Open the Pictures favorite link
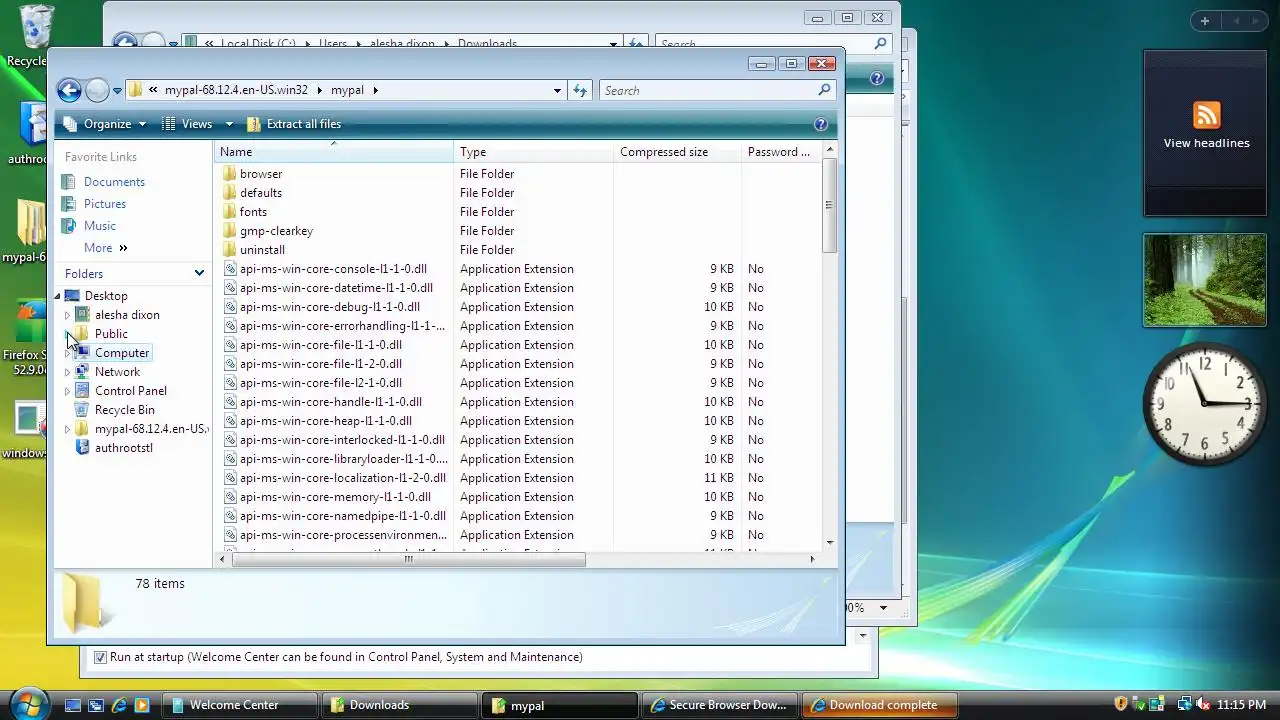The image size is (1280, 720). tap(105, 204)
